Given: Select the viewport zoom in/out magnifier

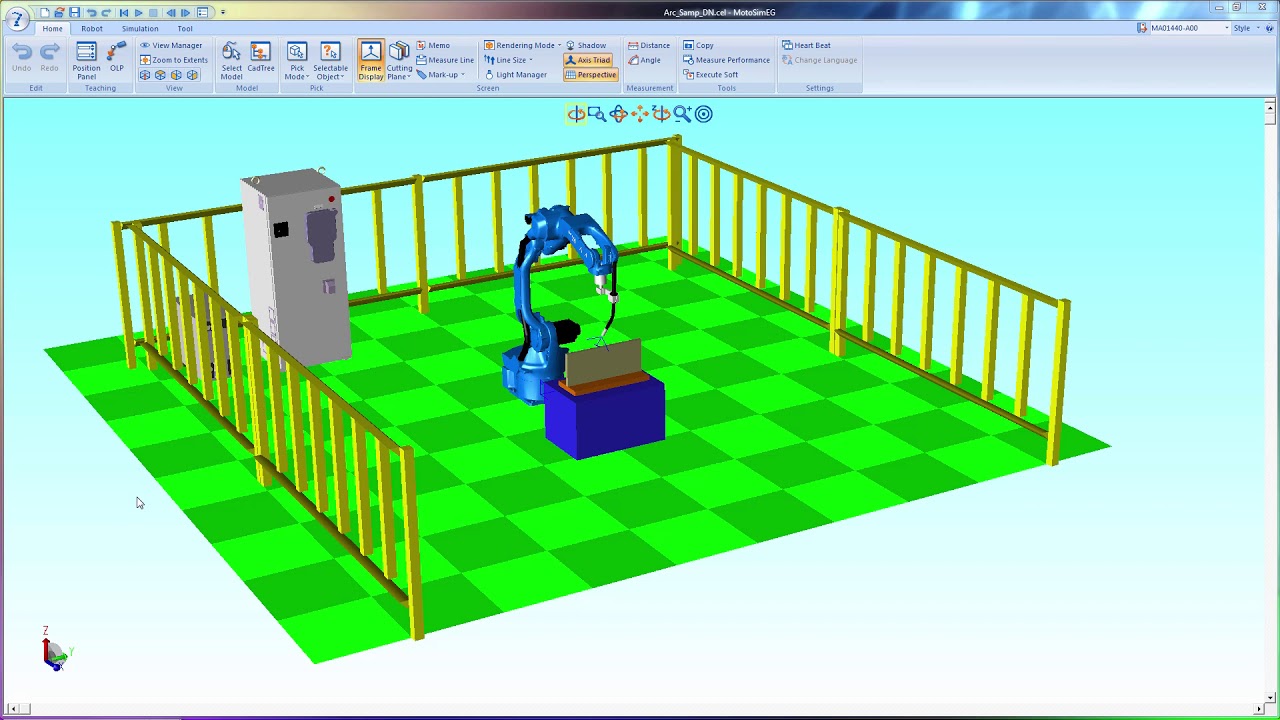Looking at the screenshot, I should click(x=682, y=114).
